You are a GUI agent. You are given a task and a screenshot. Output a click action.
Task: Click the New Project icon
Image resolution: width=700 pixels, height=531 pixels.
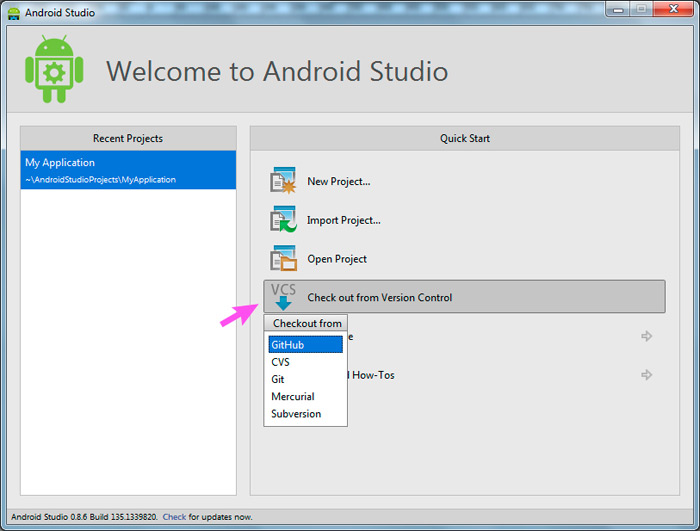[283, 181]
